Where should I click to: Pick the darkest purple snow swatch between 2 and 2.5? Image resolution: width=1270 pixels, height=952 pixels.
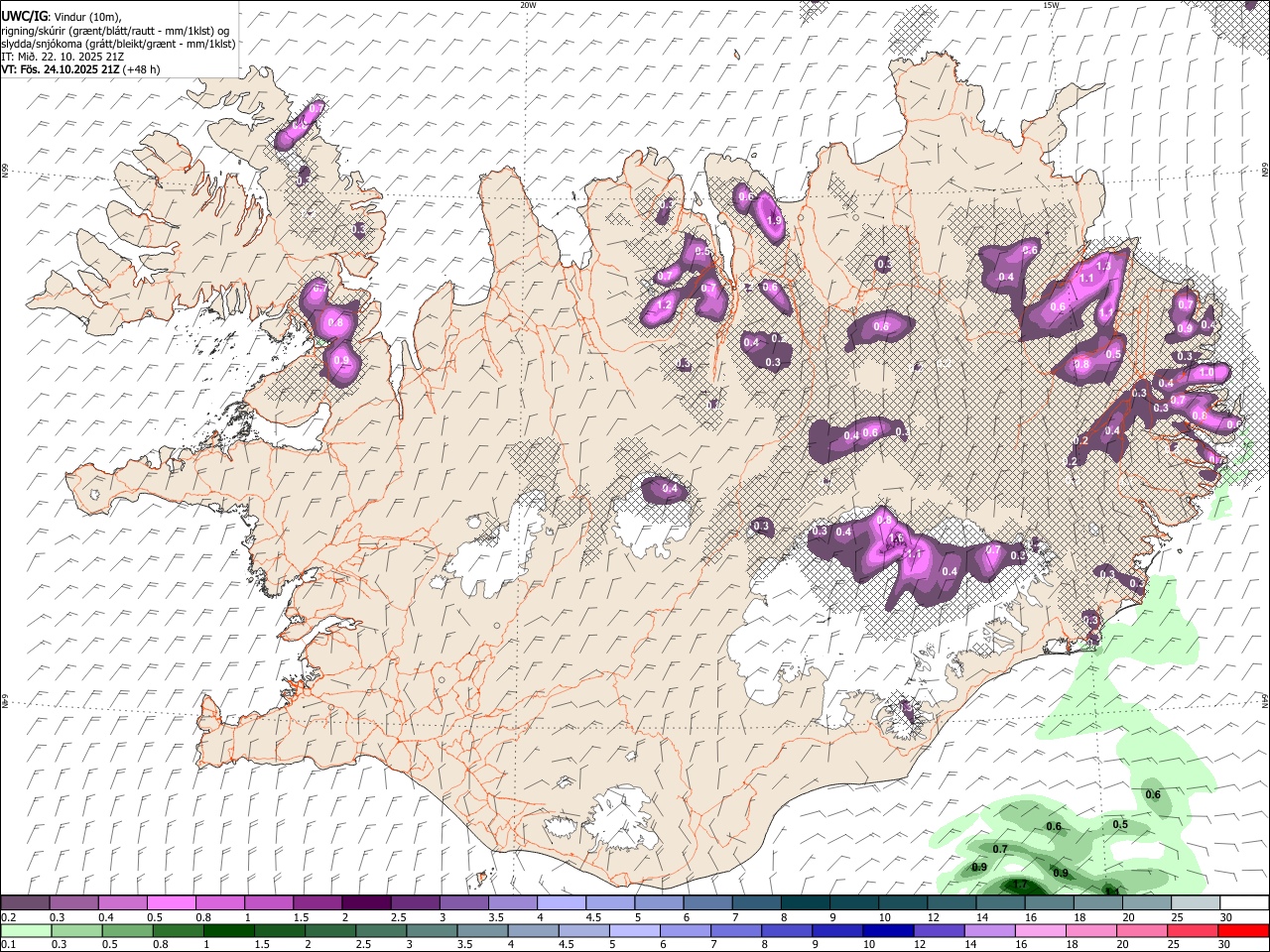click(366, 902)
